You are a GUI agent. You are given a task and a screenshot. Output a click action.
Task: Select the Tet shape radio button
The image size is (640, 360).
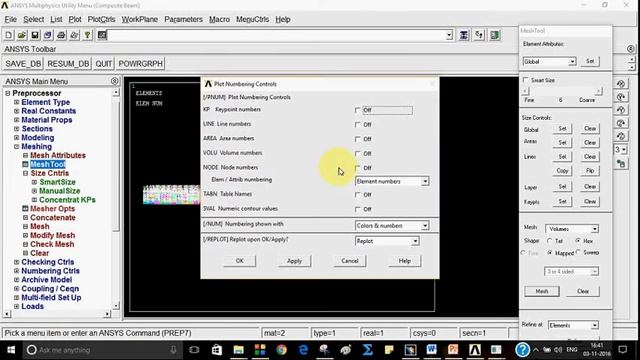pos(550,241)
